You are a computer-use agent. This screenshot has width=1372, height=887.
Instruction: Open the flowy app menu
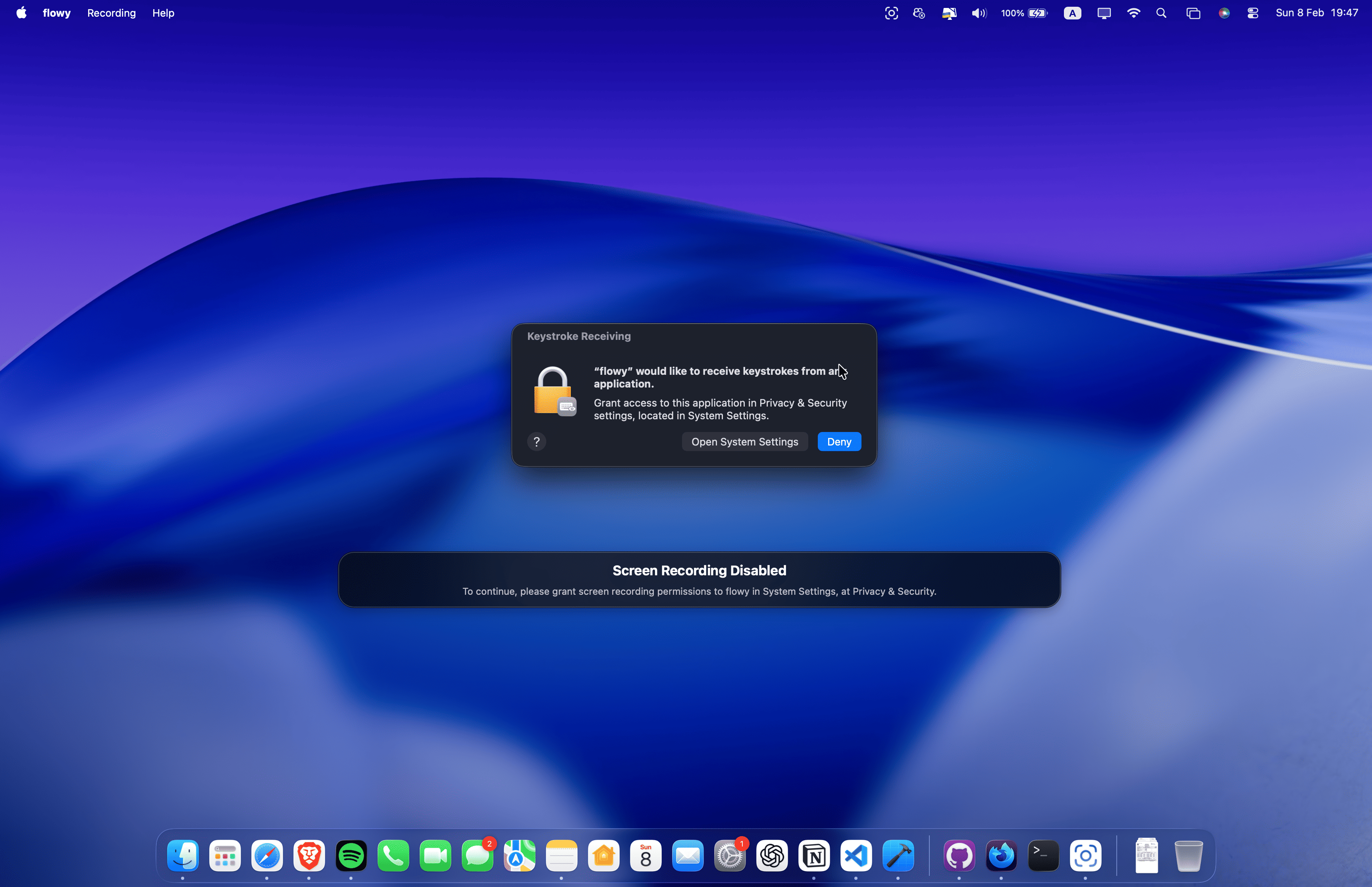coord(56,13)
